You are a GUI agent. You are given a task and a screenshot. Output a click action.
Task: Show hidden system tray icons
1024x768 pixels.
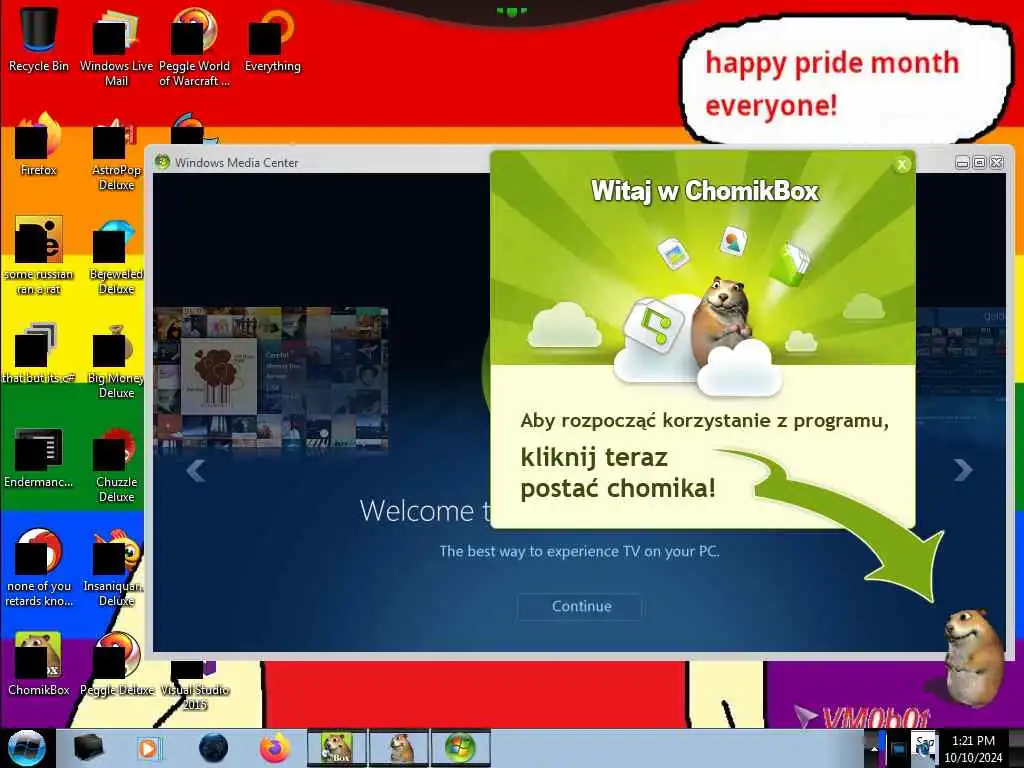click(x=875, y=748)
